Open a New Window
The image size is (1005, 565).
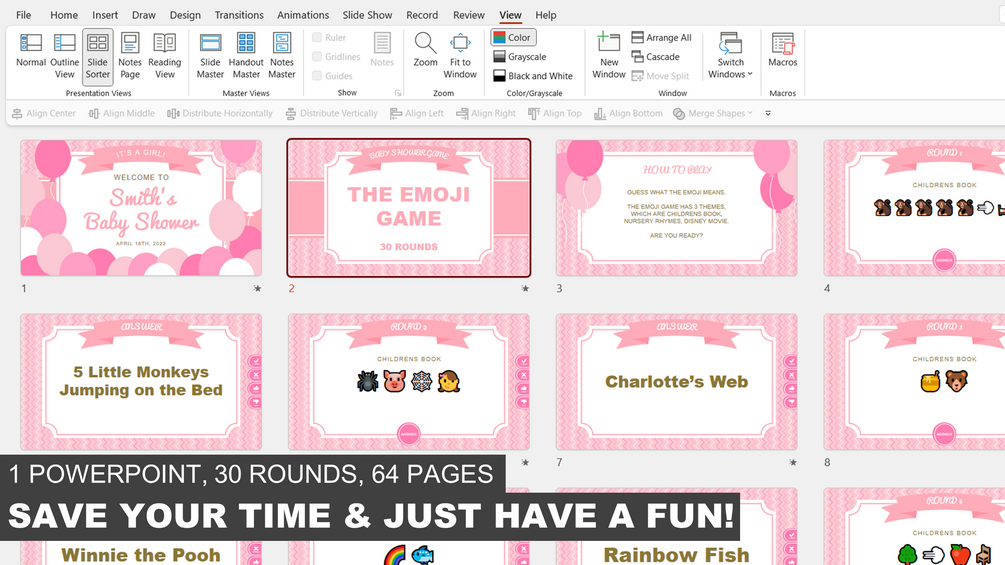(x=609, y=56)
